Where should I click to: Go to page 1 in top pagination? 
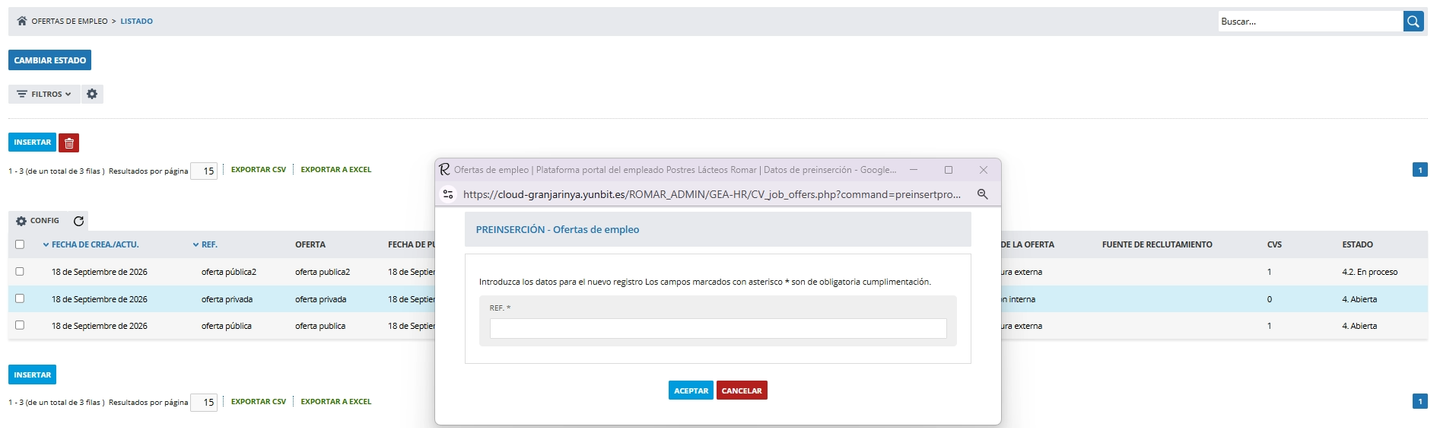(x=1420, y=170)
